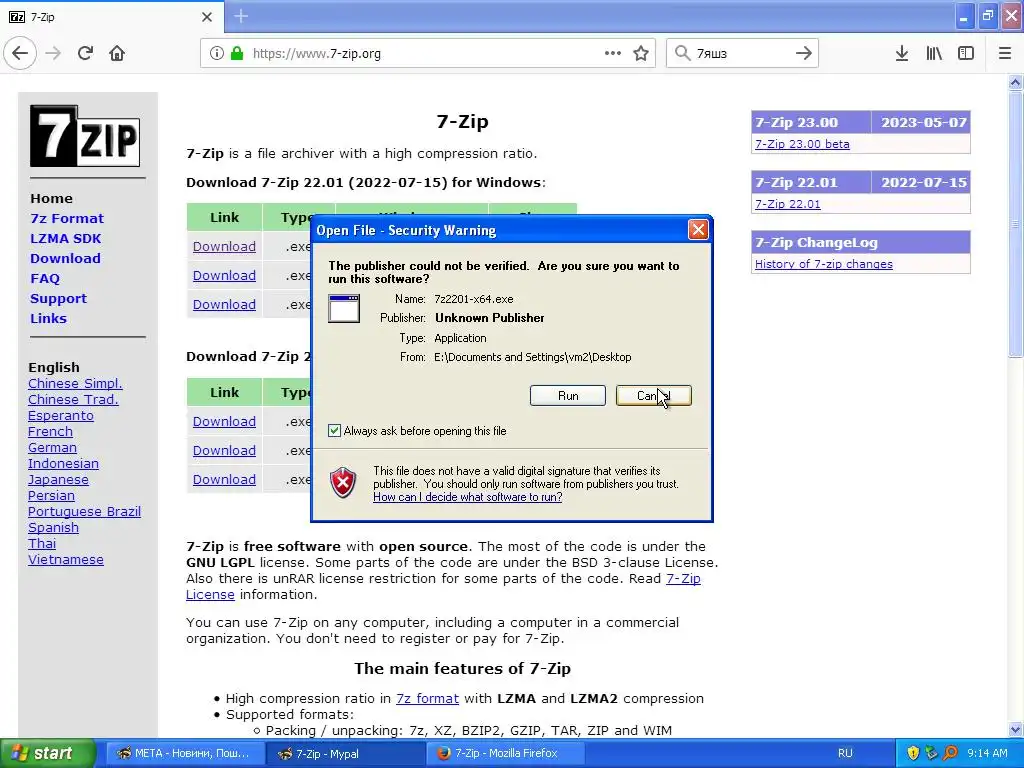Image resolution: width=1024 pixels, height=768 pixels.
Task: Go to the Download sidebar page
Action: pos(65,259)
